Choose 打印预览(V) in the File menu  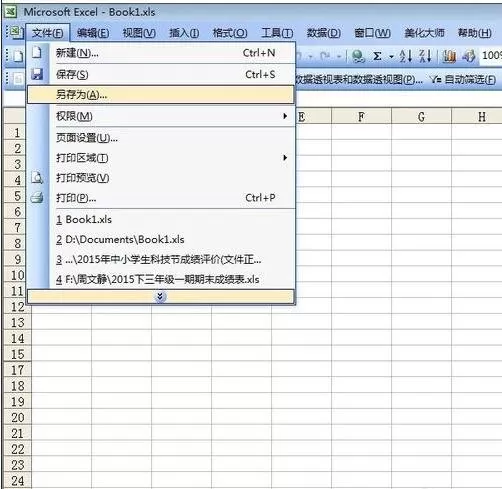point(161,178)
